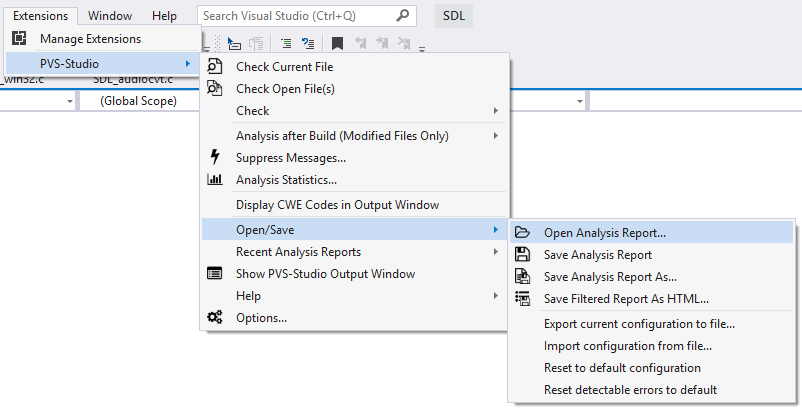This screenshot has width=802, height=409.
Task: Expand the Recent Analysis Reports submenu
Action: (x=354, y=252)
